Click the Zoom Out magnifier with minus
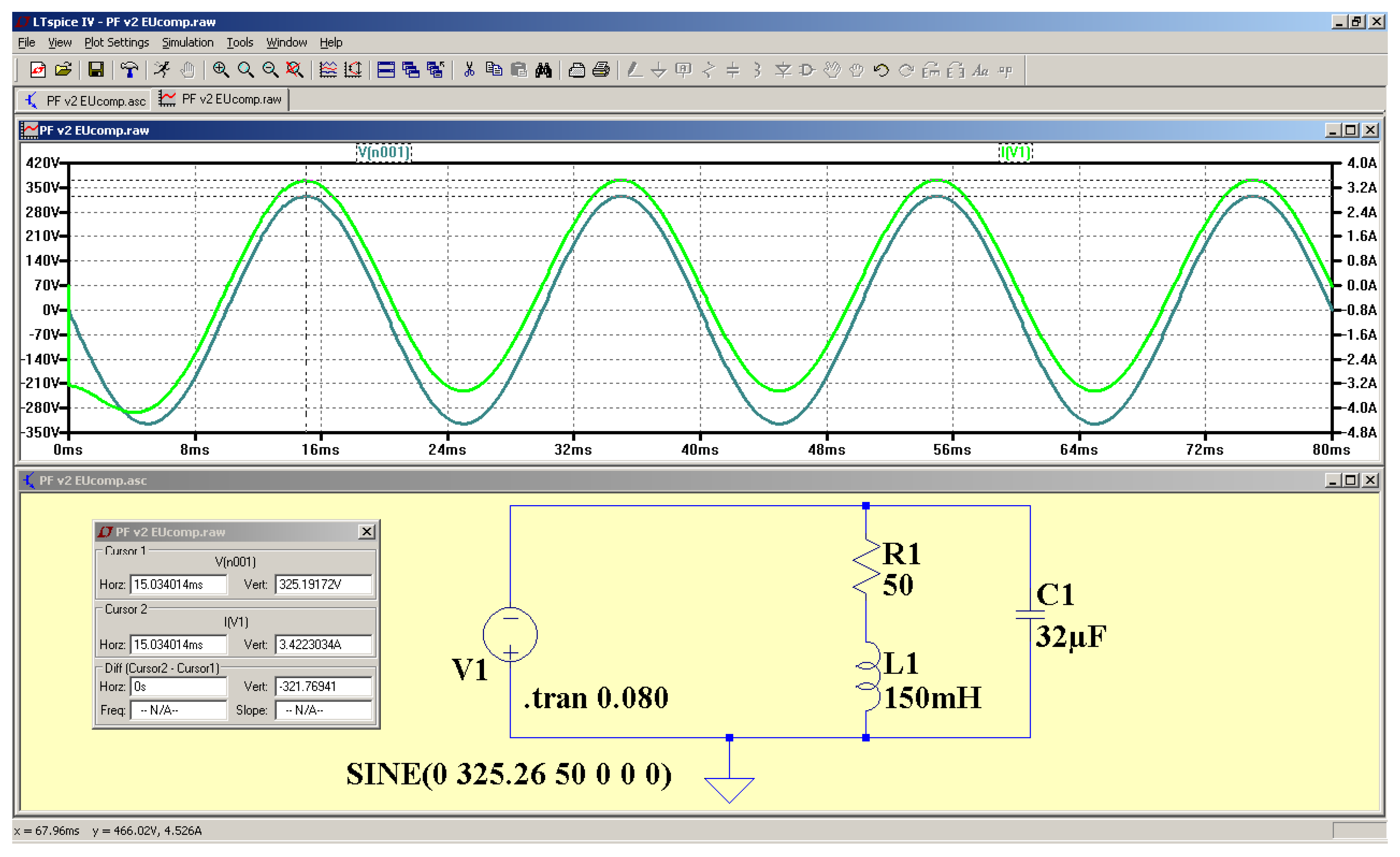 point(270,70)
